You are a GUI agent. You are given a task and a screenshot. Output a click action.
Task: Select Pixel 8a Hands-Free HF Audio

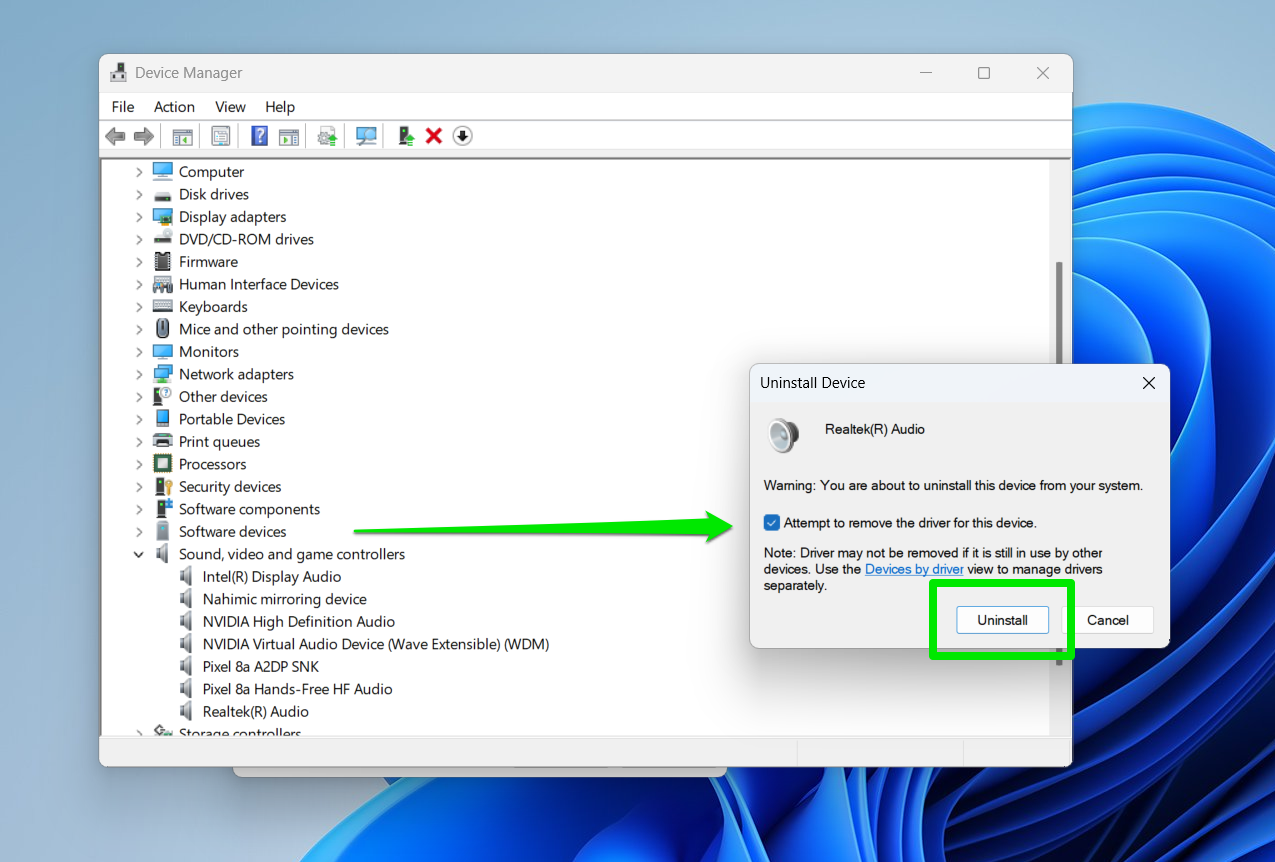point(297,690)
